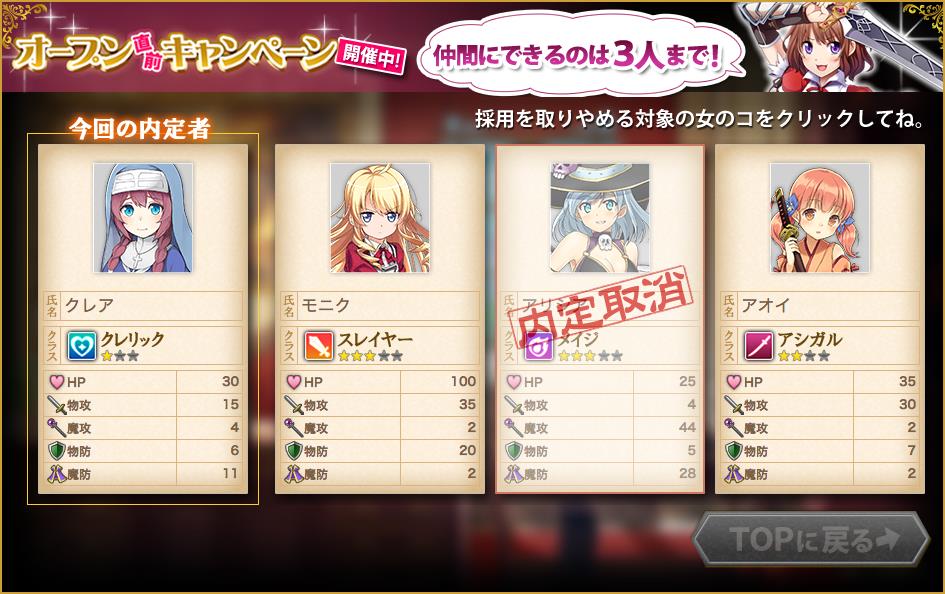Click the Slayer sword class icon
Viewport: 945px width, 594px height.
point(318,346)
